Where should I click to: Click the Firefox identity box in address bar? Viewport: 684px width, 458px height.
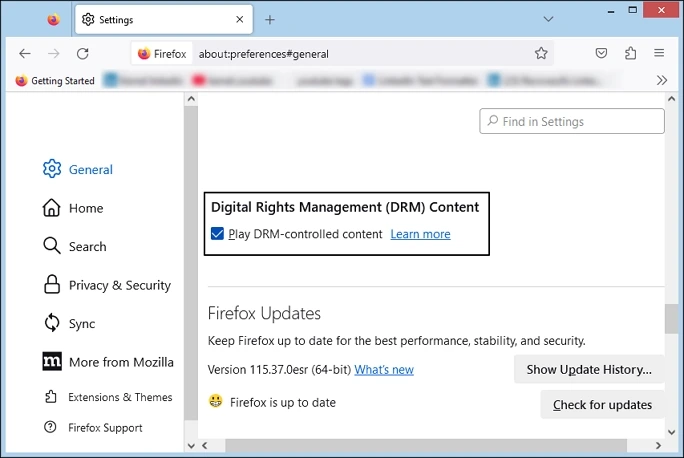click(162, 54)
